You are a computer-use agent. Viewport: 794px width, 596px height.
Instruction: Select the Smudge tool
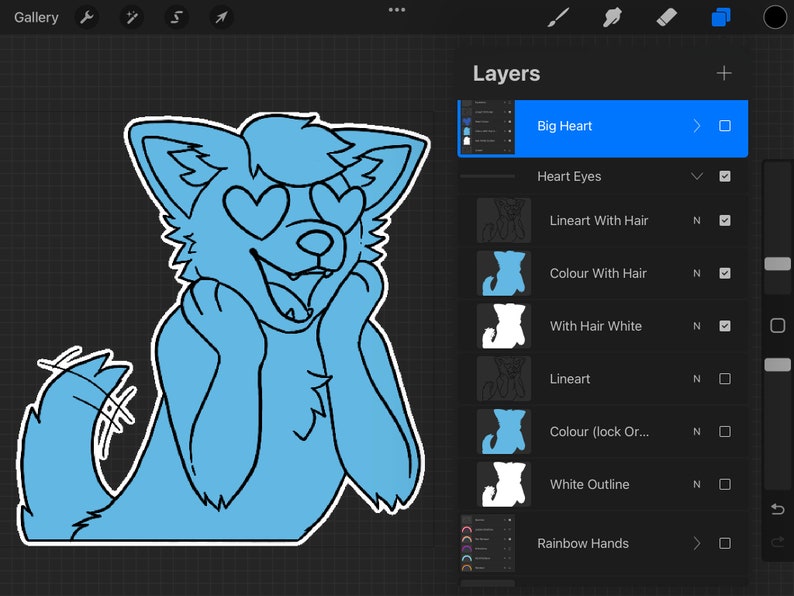tap(613, 18)
